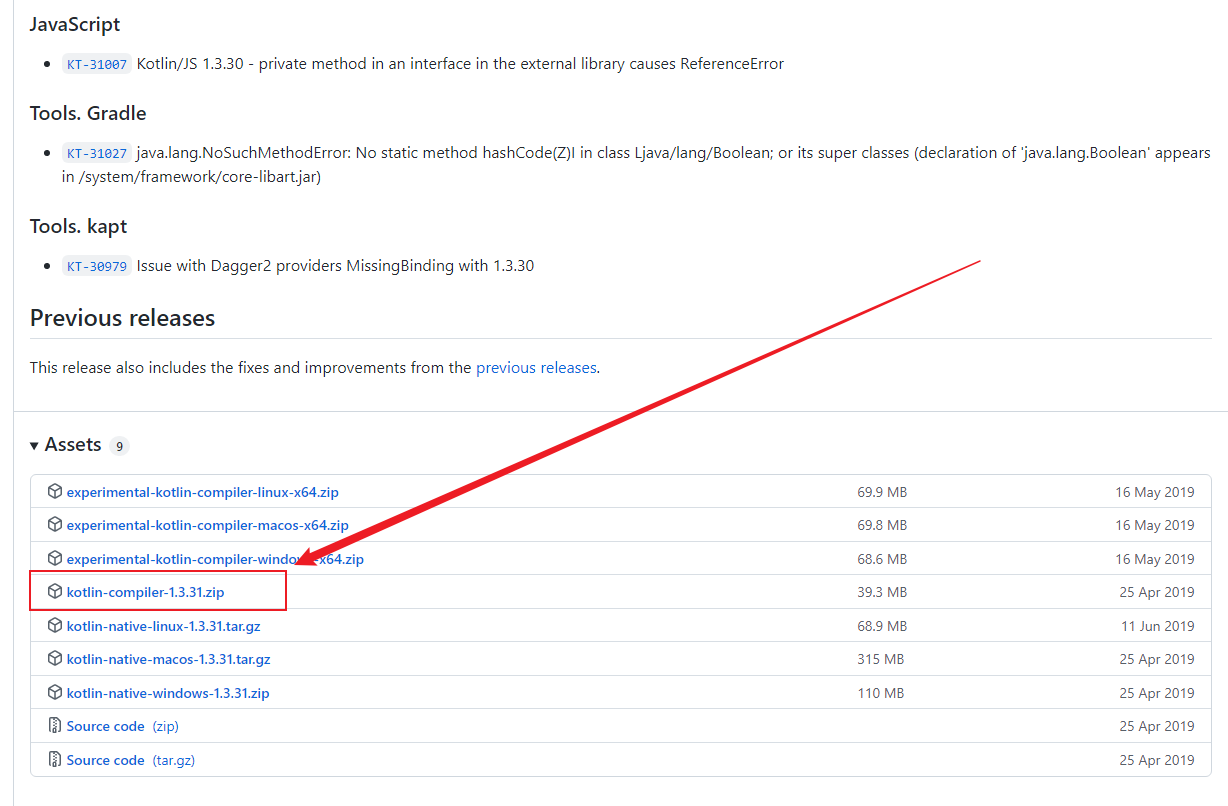Click package icon beside kotlin-native-linux-1.3.31.tar.gz
Viewport: 1228px width, 806px height.
pyautogui.click(x=55, y=626)
